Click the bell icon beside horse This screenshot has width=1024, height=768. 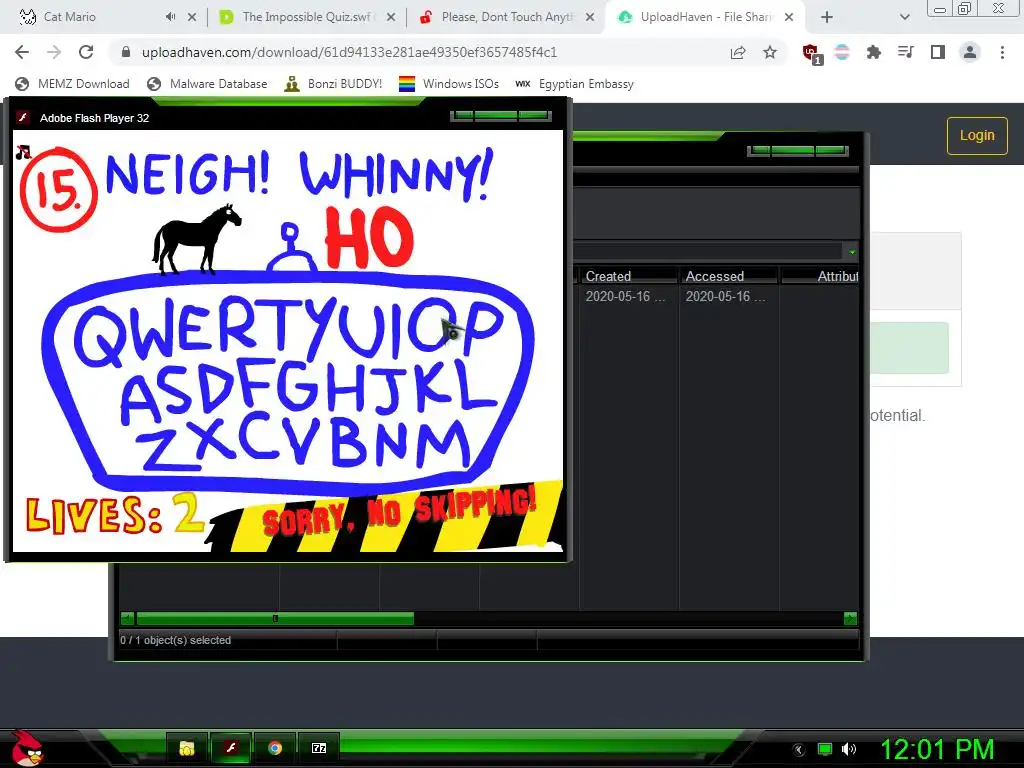click(291, 248)
